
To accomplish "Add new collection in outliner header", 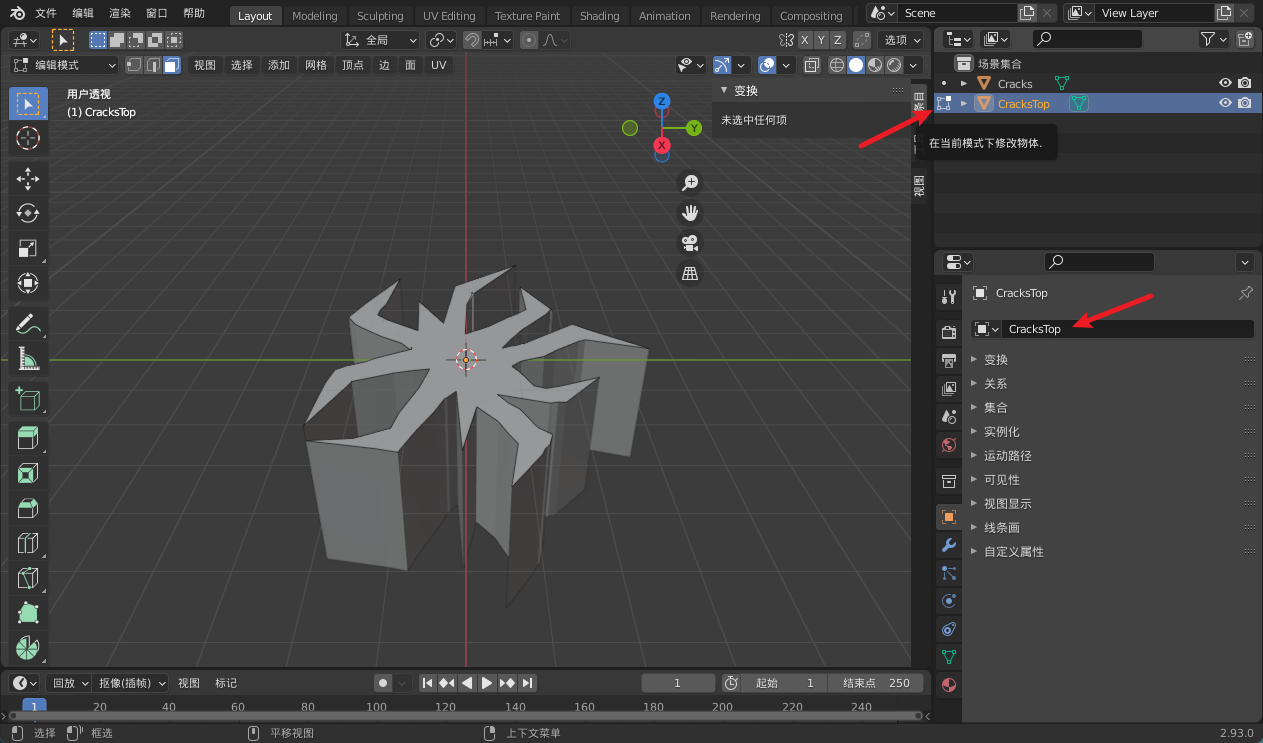I will click(x=1245, y=39).
